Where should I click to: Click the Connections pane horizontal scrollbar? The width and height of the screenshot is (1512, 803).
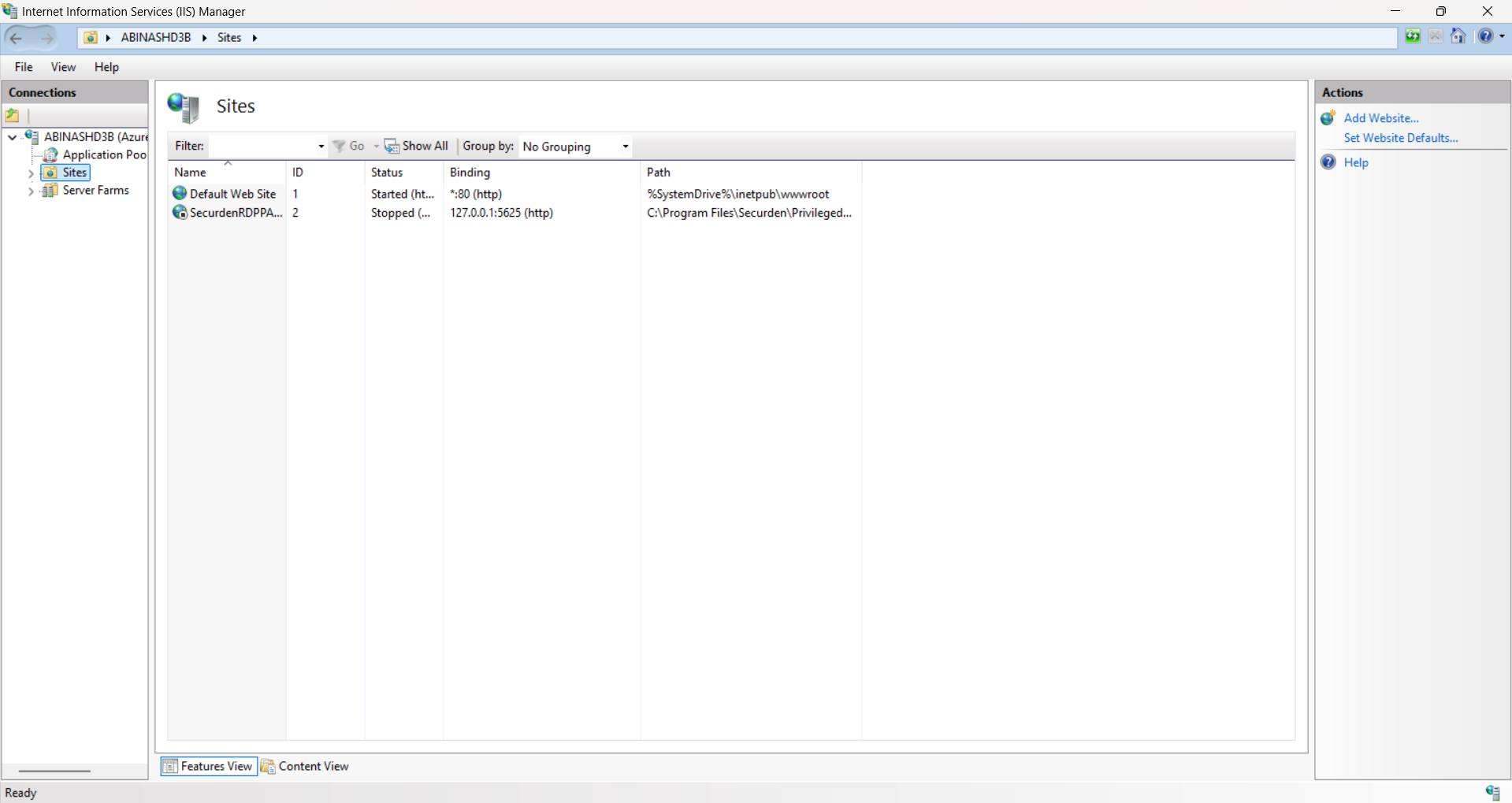54,771
